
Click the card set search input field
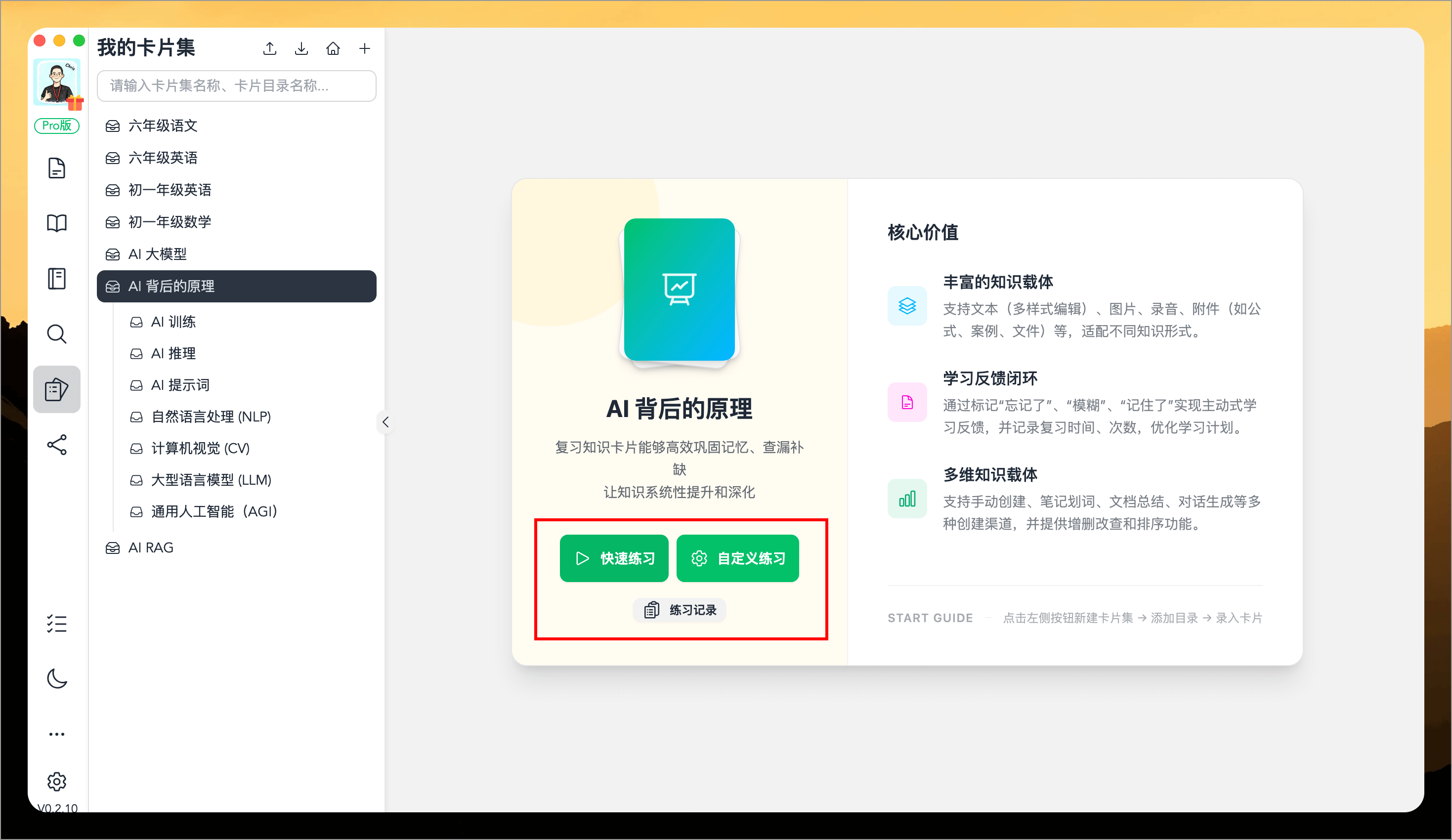click(236, 86)
